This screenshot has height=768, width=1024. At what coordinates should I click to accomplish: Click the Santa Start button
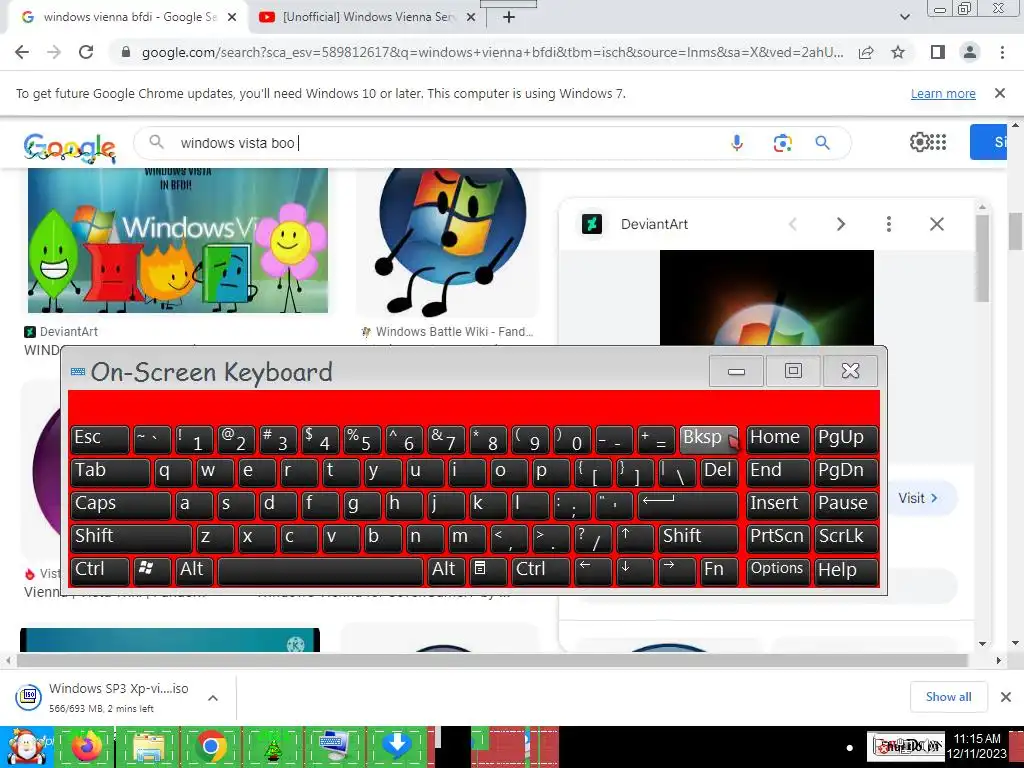(x=27, y=746)
